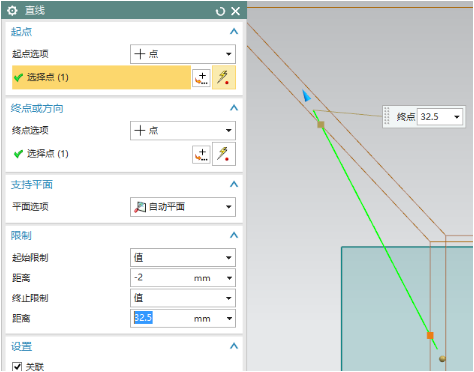Collapse the 支持平面 section
The height and width of the screenshot is (372, 474).
pos(234,184)
